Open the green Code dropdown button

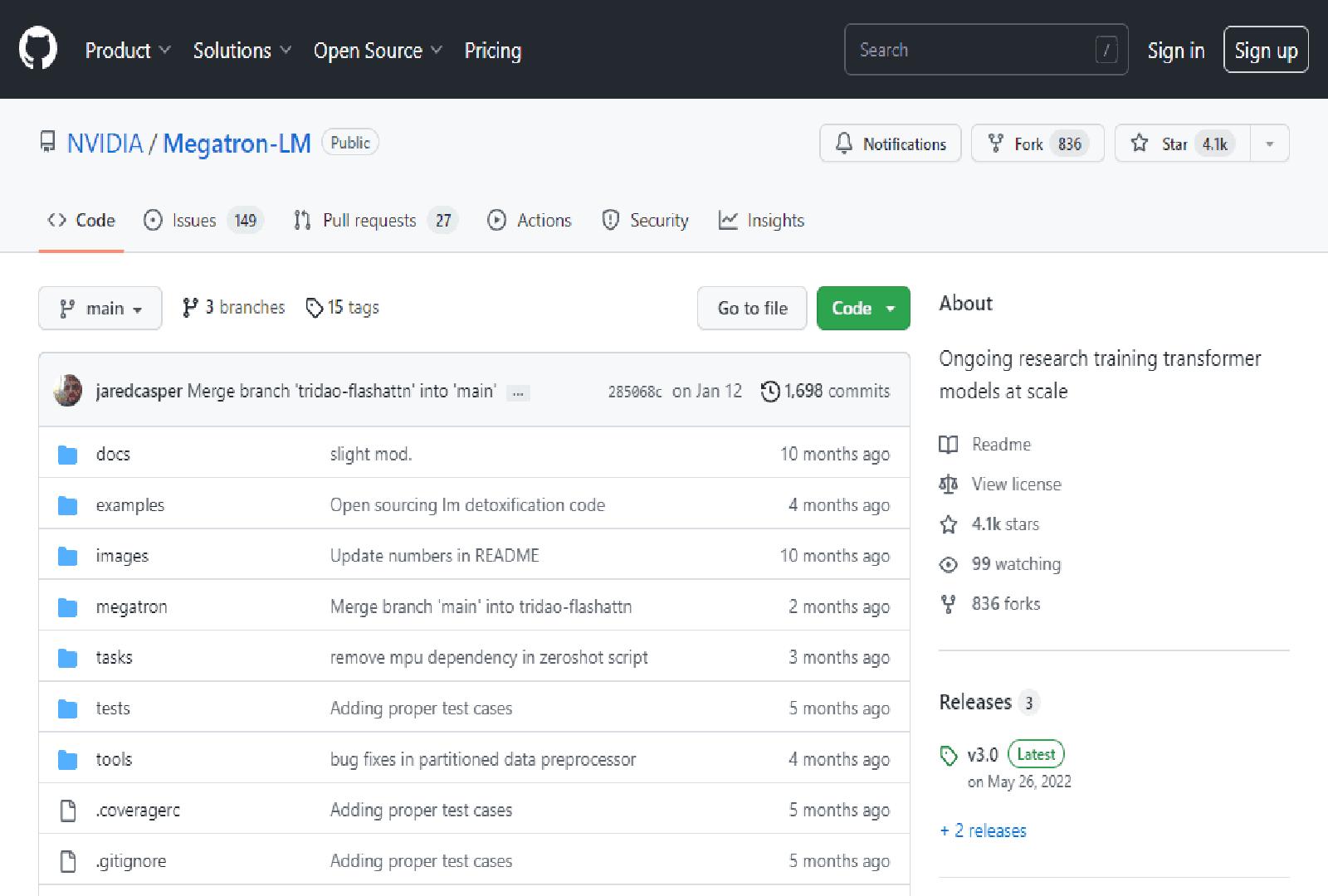click(863, 309)
